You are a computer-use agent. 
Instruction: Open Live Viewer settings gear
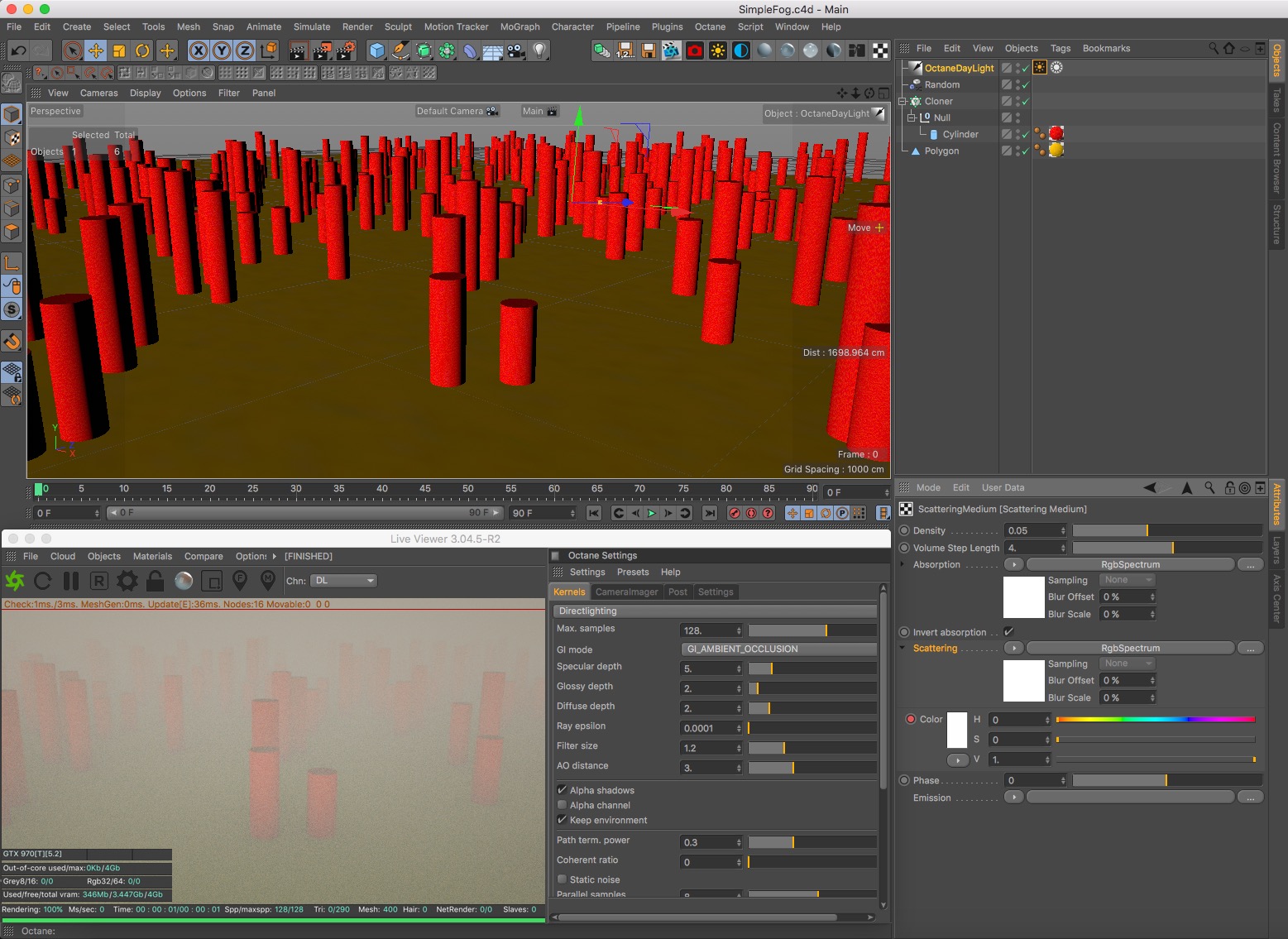[127, 581]
